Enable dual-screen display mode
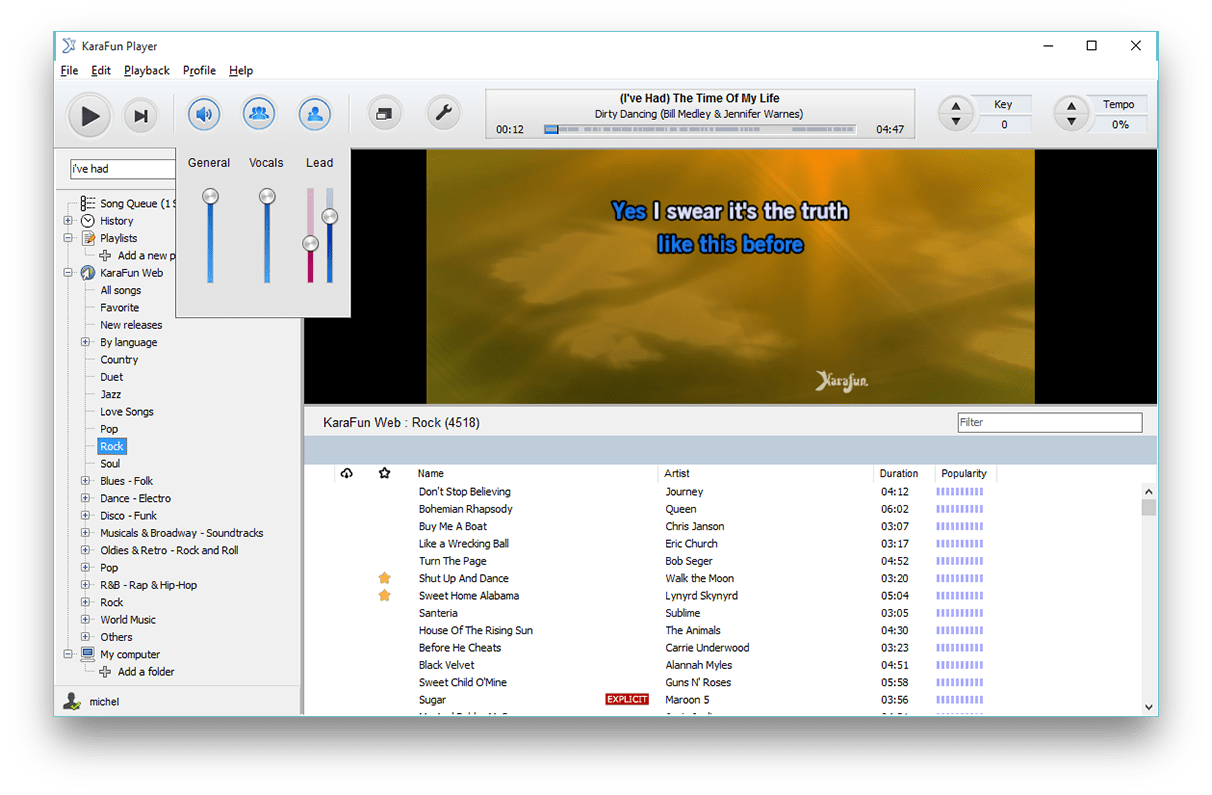 (384, 113)
